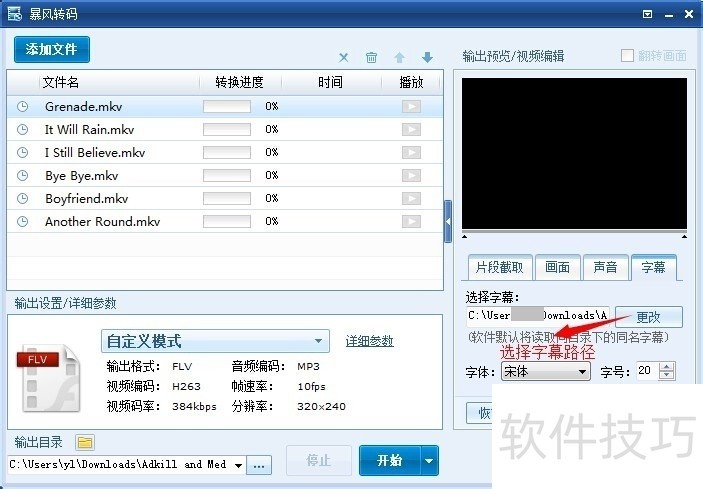703x489 pixels.
Task: Remove selected file with X icon
Action: (x=343, y=57)
